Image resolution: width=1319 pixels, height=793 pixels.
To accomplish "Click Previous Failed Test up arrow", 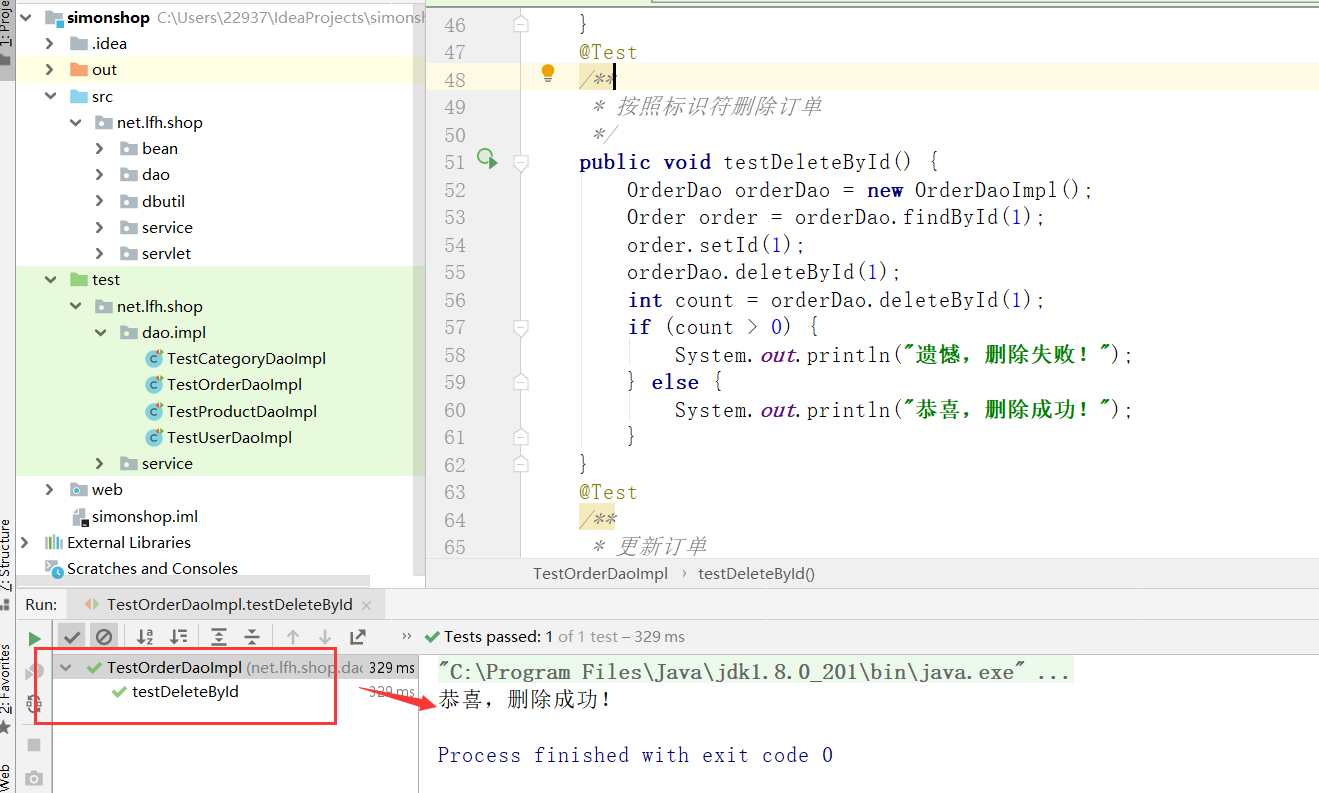I will click(293, 636).
